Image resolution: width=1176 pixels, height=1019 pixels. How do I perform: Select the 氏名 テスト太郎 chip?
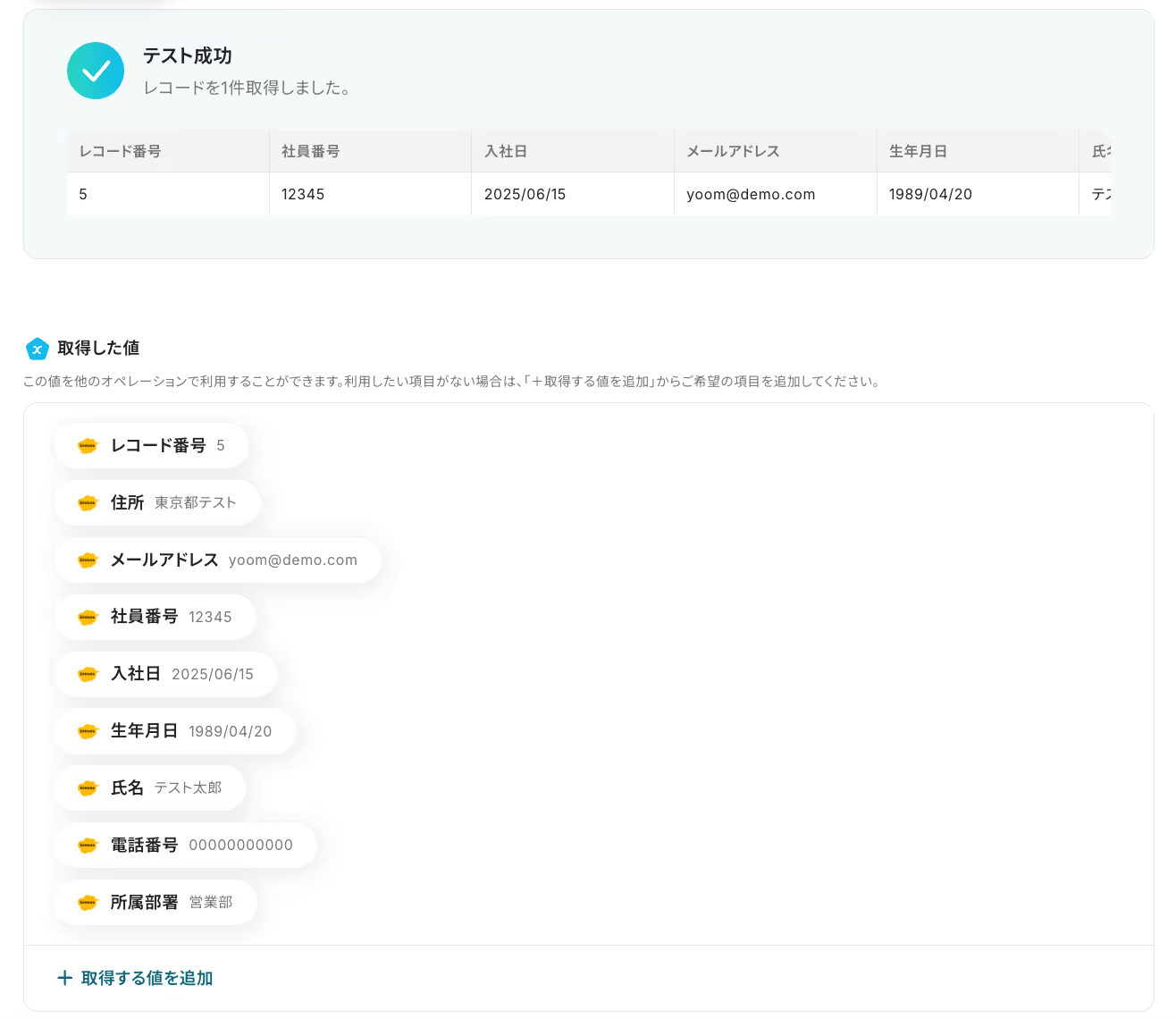[150, 788]
